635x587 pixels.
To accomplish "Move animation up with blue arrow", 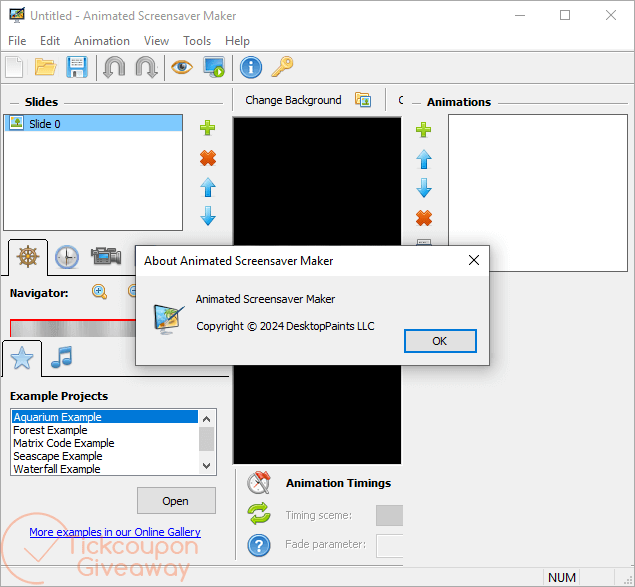I will pos(424,159).
